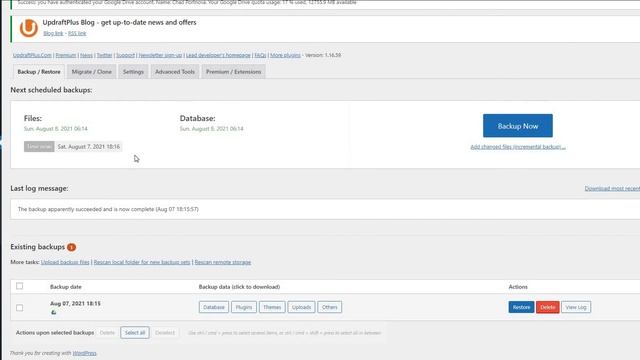Open the Migrate / Clone tab
This screenshot has width=640, height=360.
[x=91, y=72]
